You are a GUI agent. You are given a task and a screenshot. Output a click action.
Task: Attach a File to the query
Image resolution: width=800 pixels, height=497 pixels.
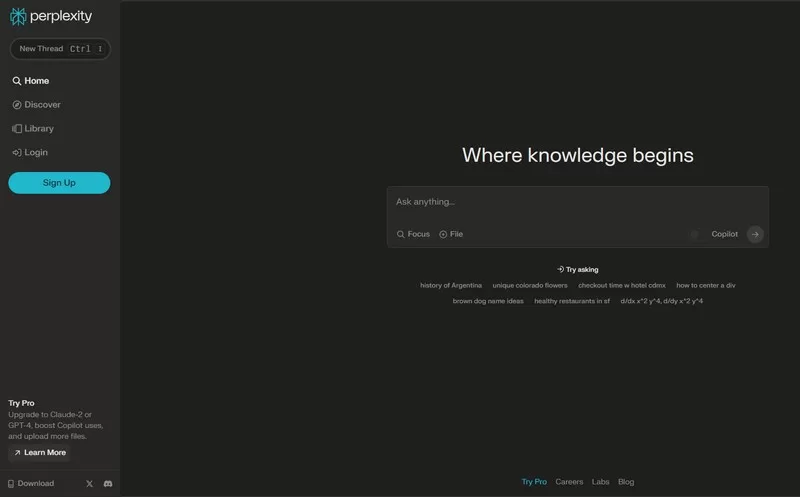[x=451, y=234]
